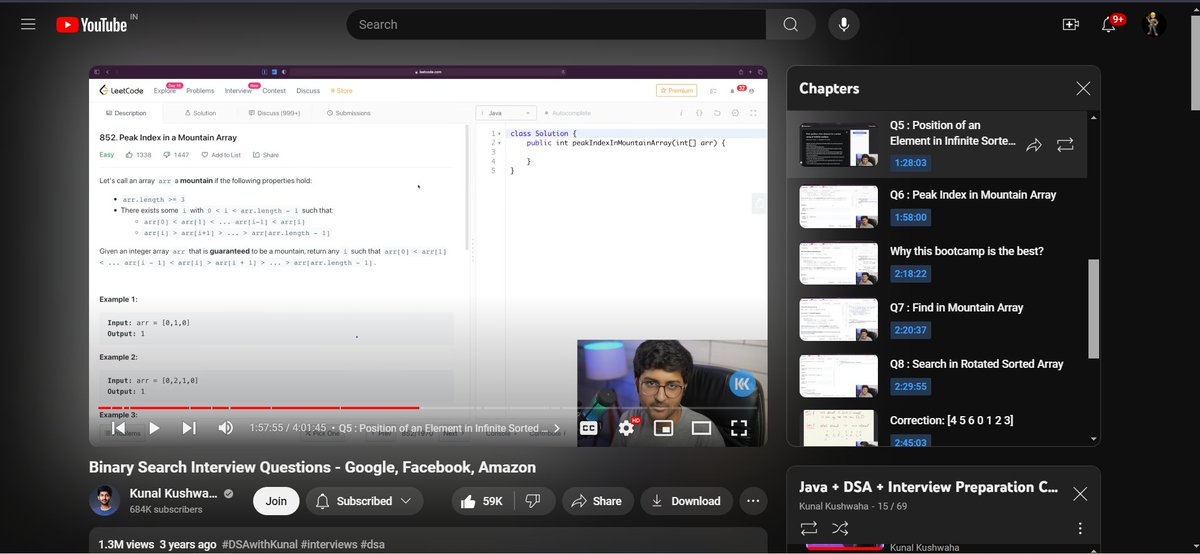Mute the video volume

pyautogui.click(x=226, y=428)
